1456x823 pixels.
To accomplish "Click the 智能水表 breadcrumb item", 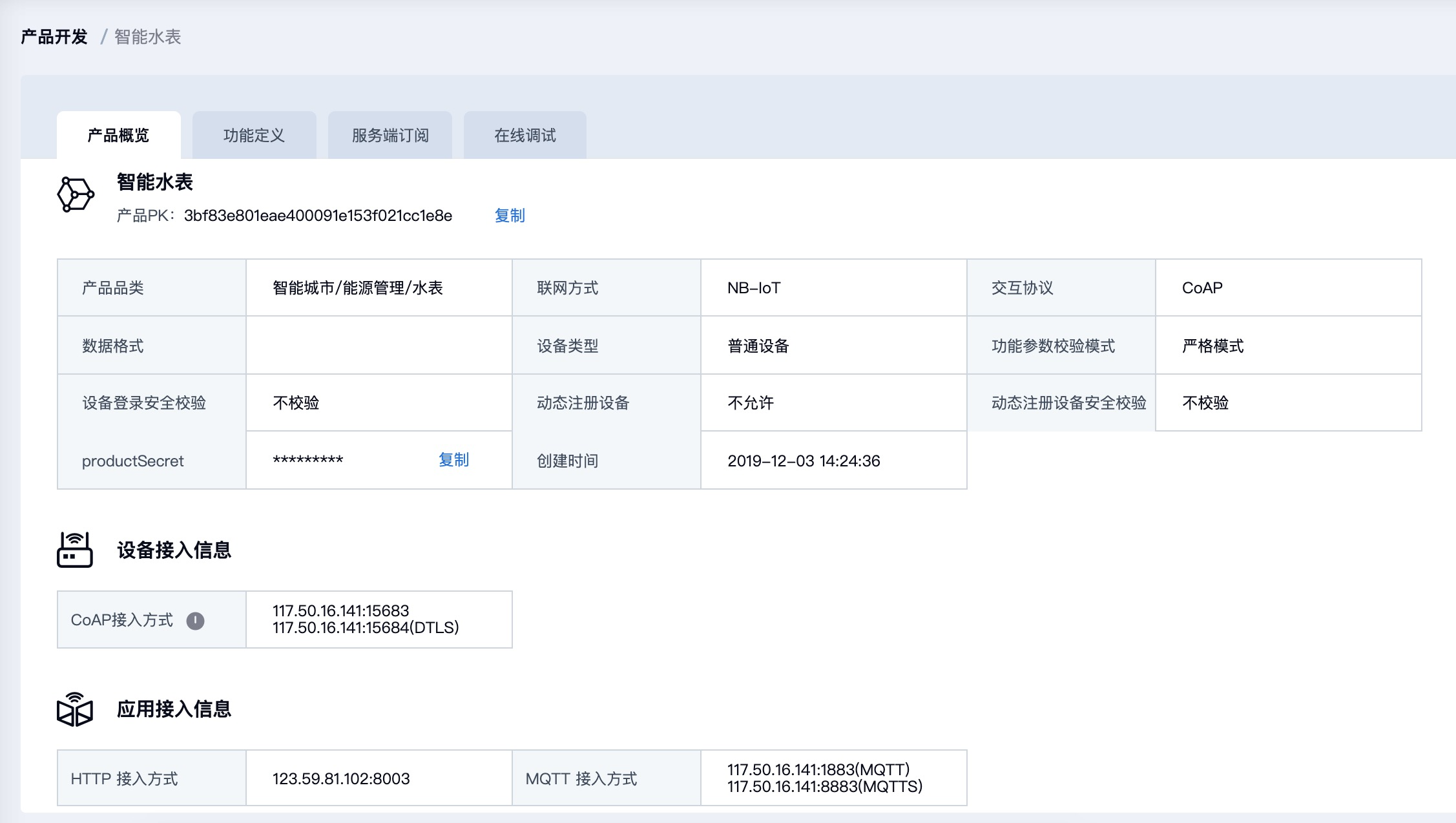I will (x=147, y=37).
